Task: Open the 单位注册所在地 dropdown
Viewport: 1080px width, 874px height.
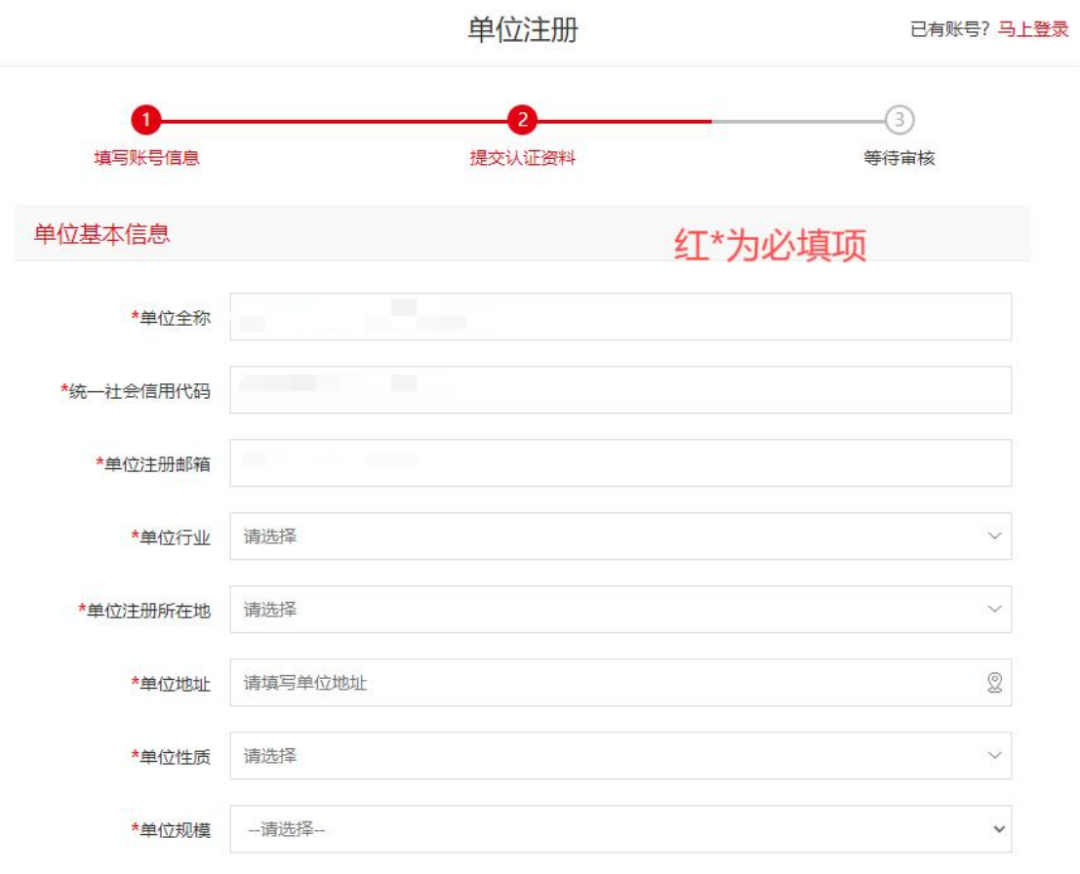Action: (x=621, y=609)
